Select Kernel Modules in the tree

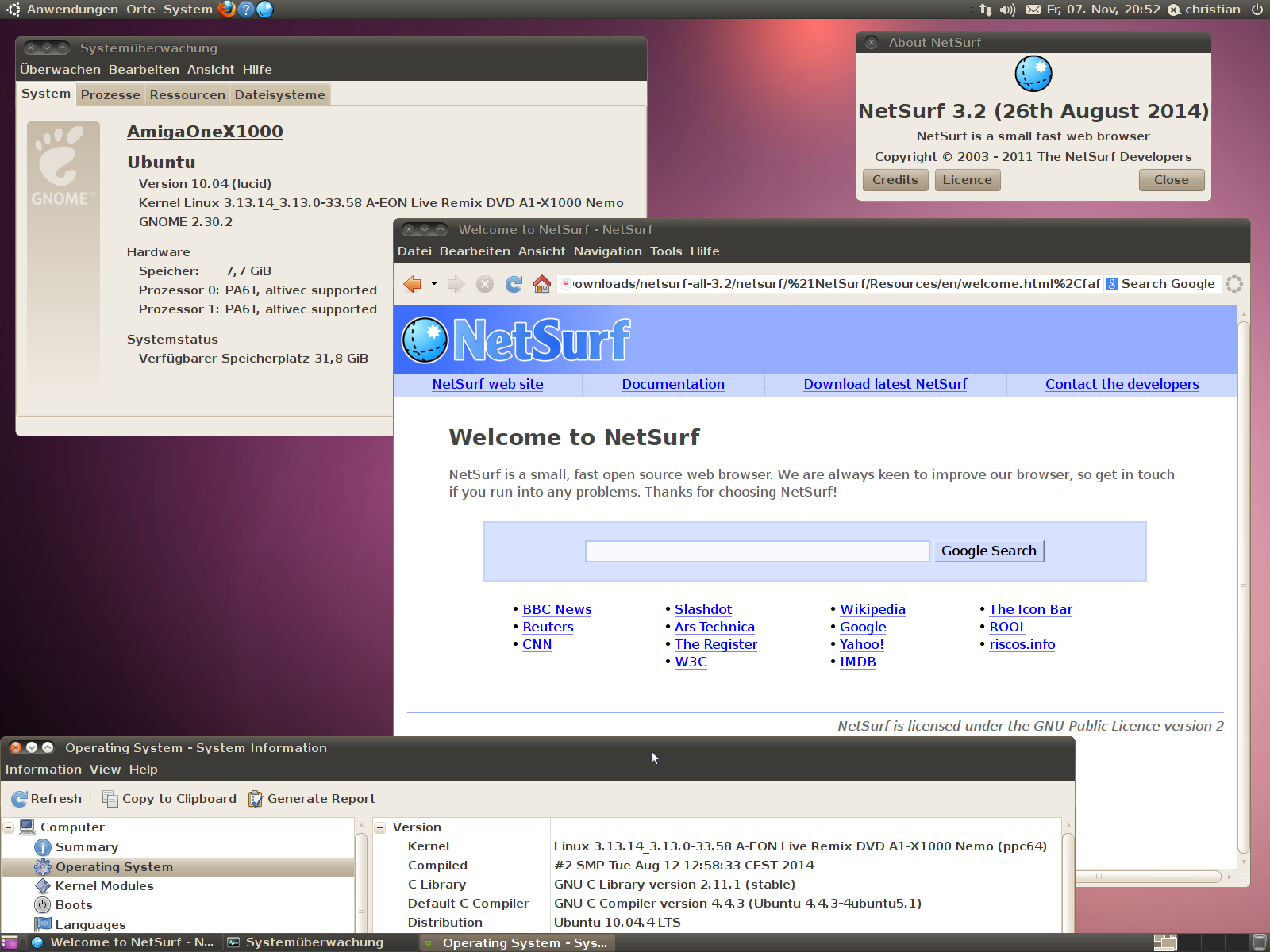click(104, 886)
